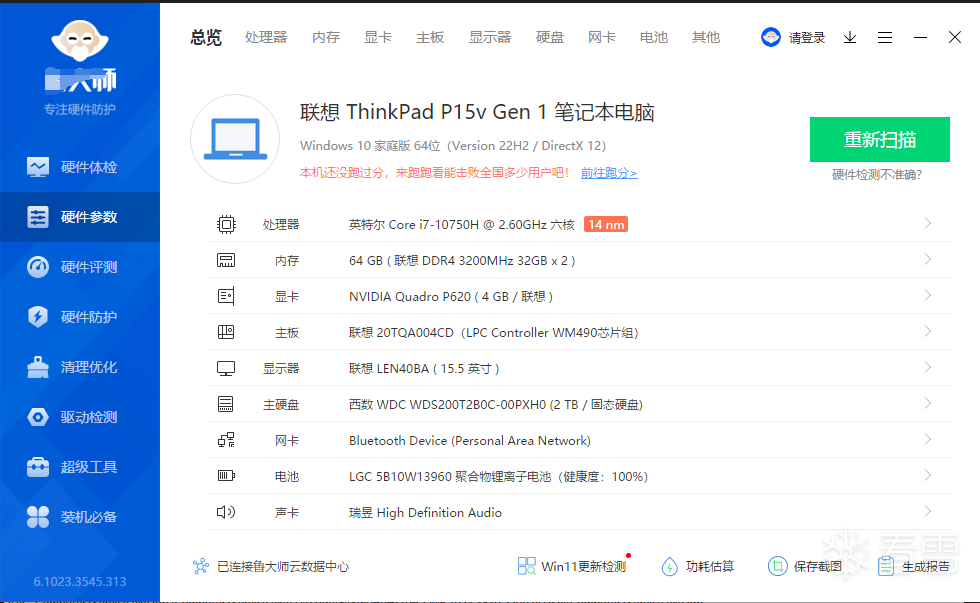Click the 驱动检测 hexagon icon
The height and width of the screenshot is (603, 980).
click(38, 417)
